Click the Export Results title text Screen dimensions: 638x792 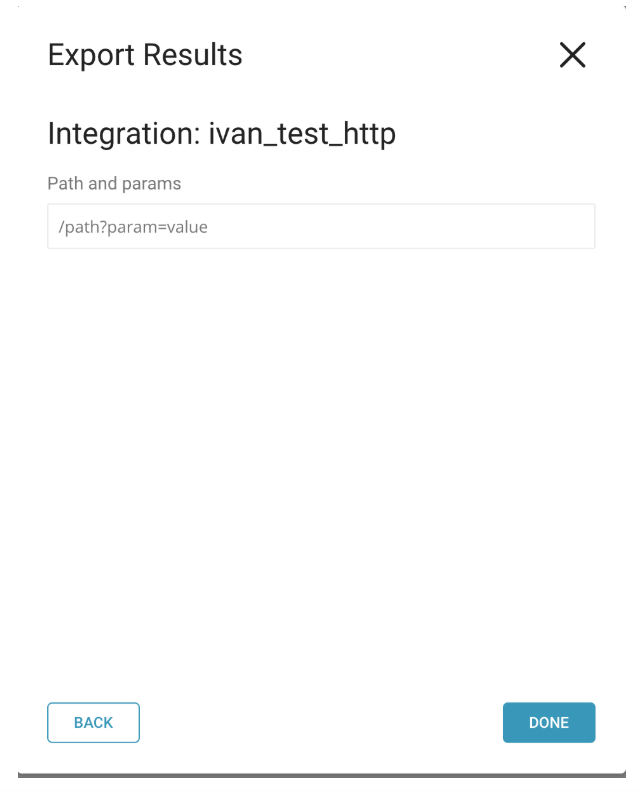[145, 55]
